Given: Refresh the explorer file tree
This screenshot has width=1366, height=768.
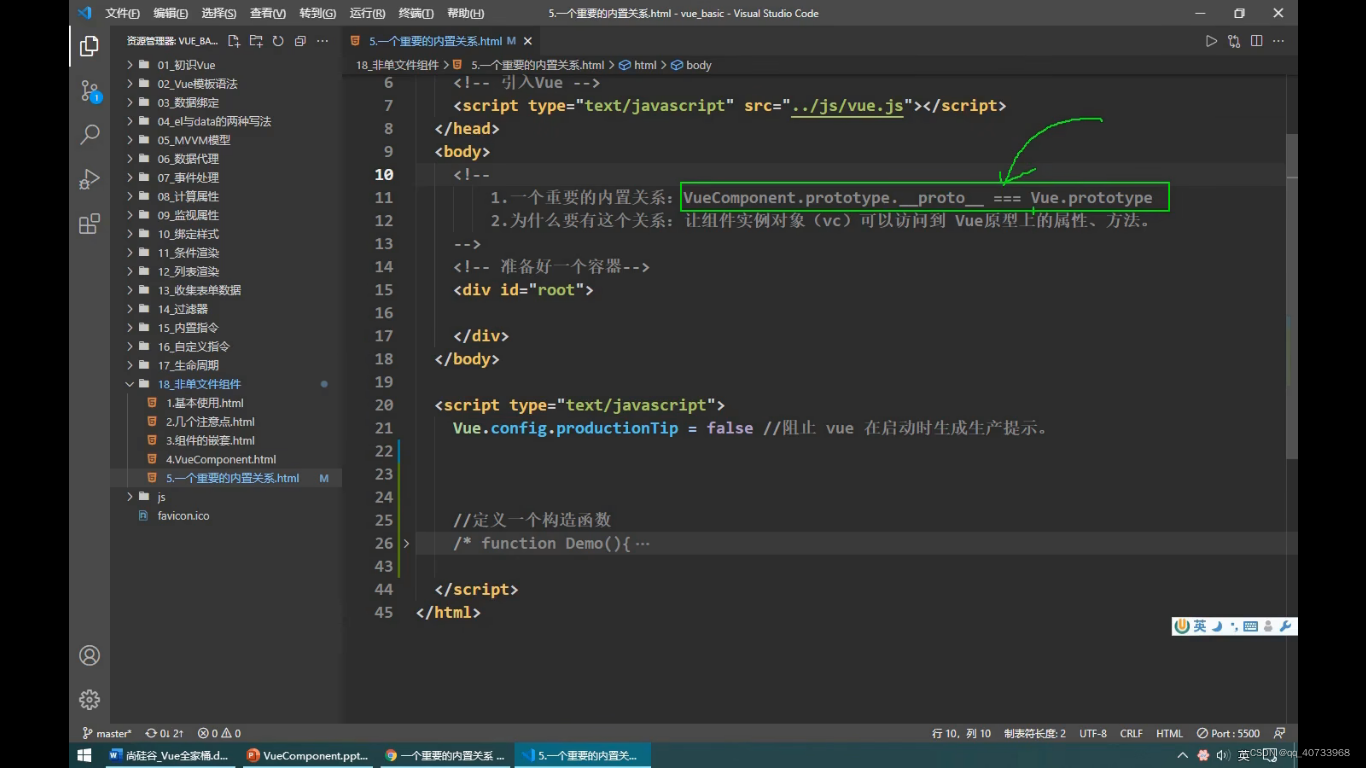Looking at the screenshot, I should pos(278,41).
